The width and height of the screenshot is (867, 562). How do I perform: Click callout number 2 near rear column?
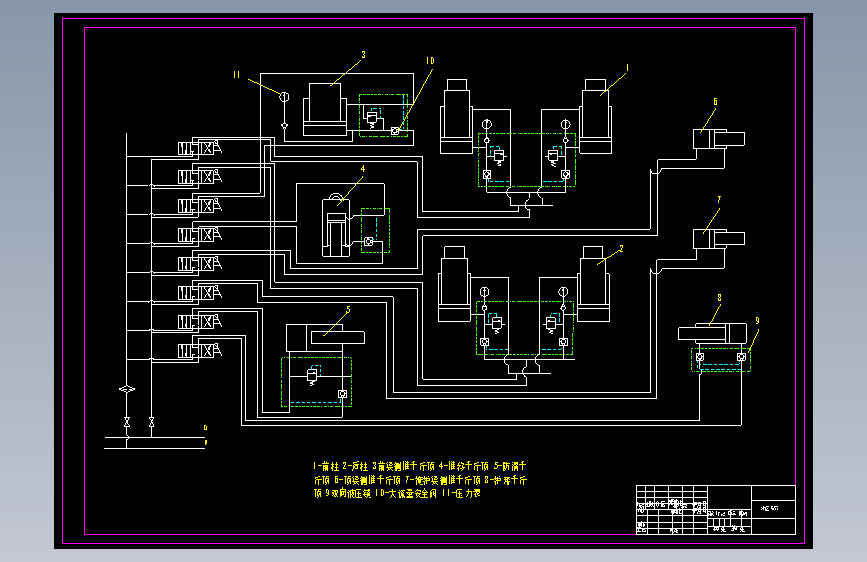pos(621,249)
